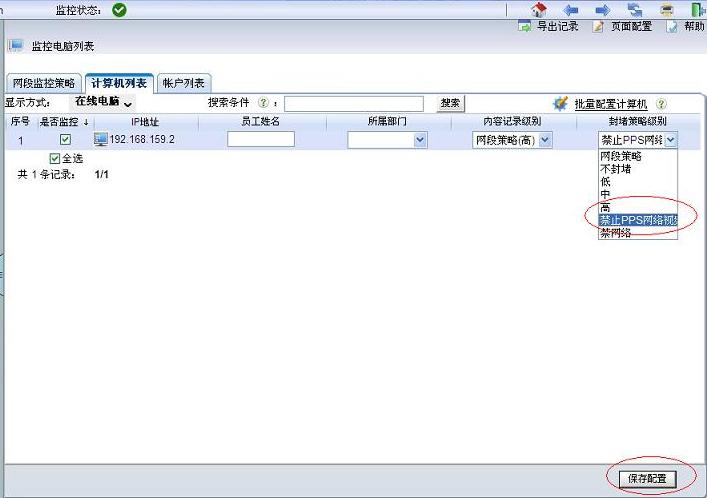Go forward using the right arrow icon
The image size is (707, 498).
coord(603,9)
